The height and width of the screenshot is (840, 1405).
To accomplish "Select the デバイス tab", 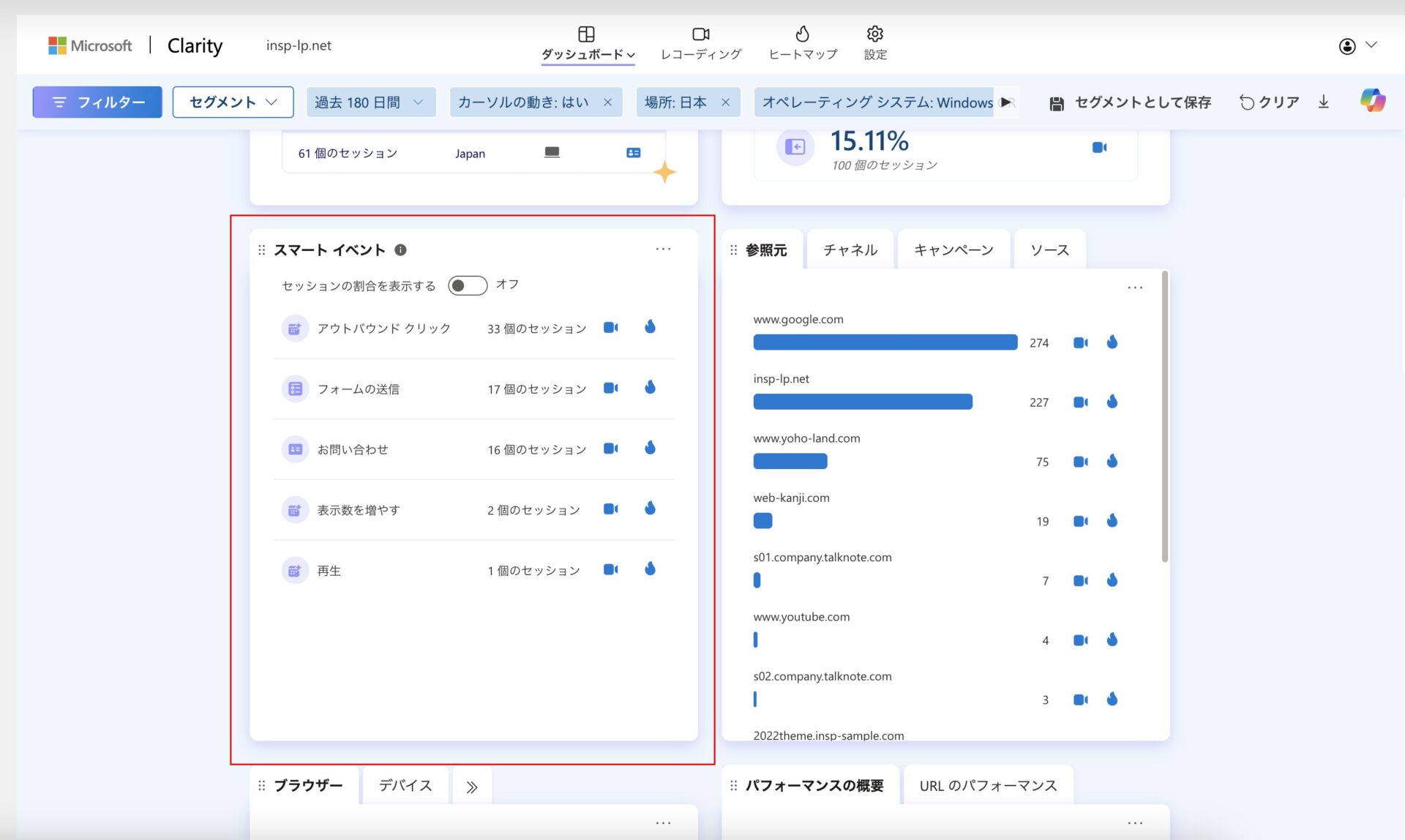I will click(x=405, y=786).
